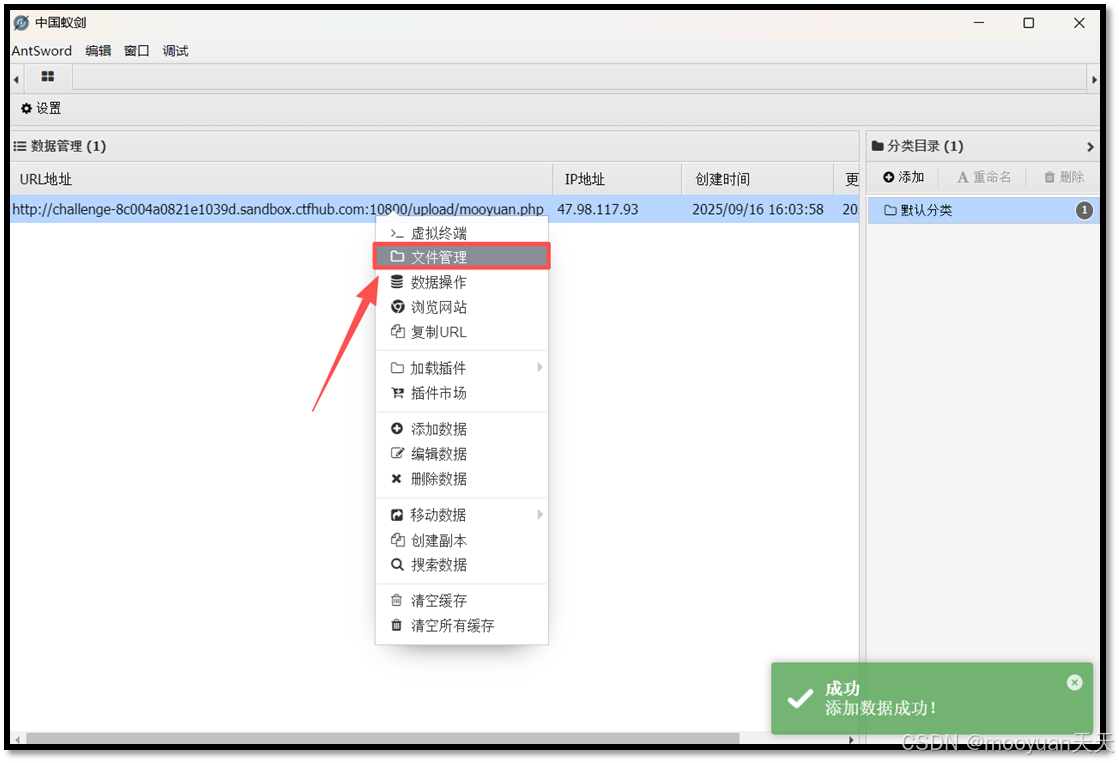Viewport: 1119px width, 763px height.
Task: Click the 默认分类 count badge
Action: [1084, 210]
